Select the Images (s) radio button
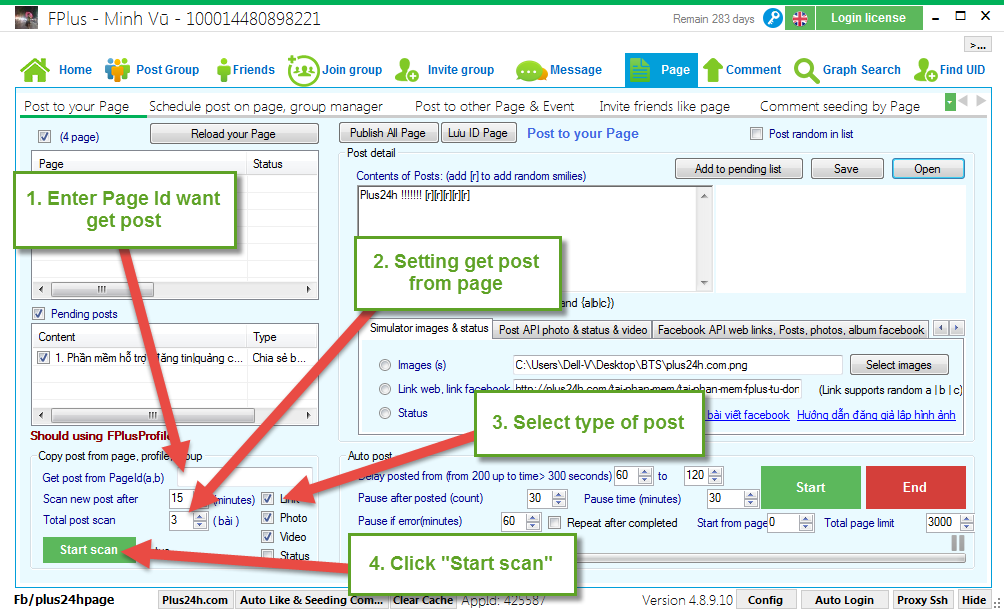This screenshot has width=1004, height=612. pos(385,365)
